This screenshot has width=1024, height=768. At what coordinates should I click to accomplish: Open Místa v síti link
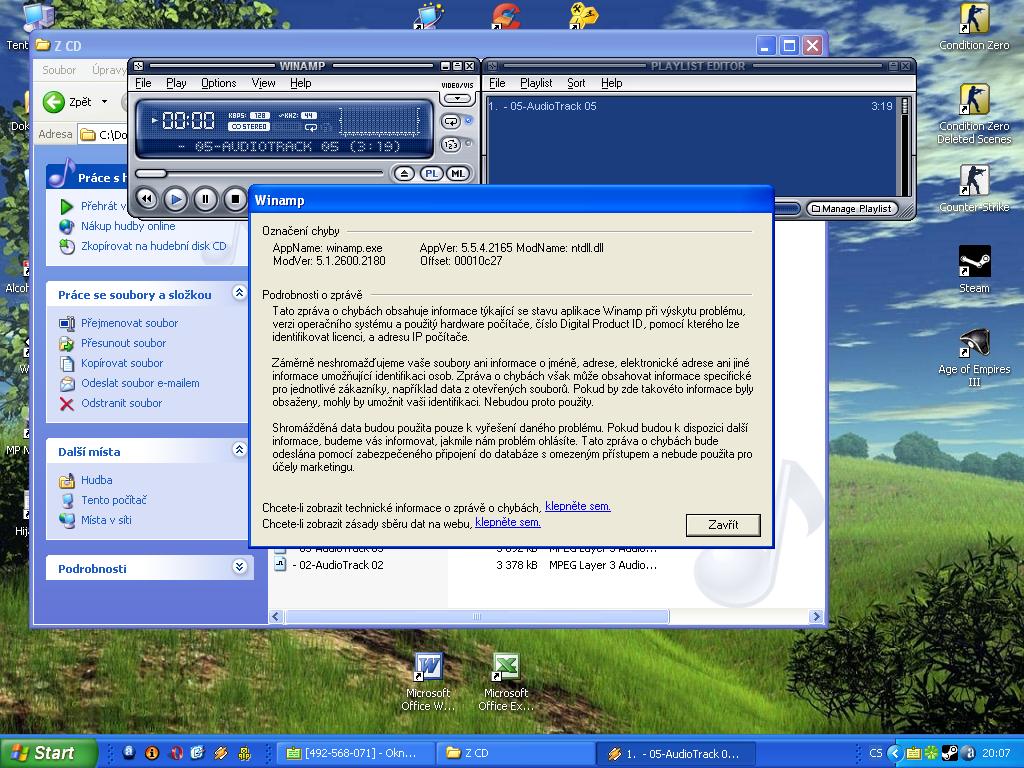(106, 520)
